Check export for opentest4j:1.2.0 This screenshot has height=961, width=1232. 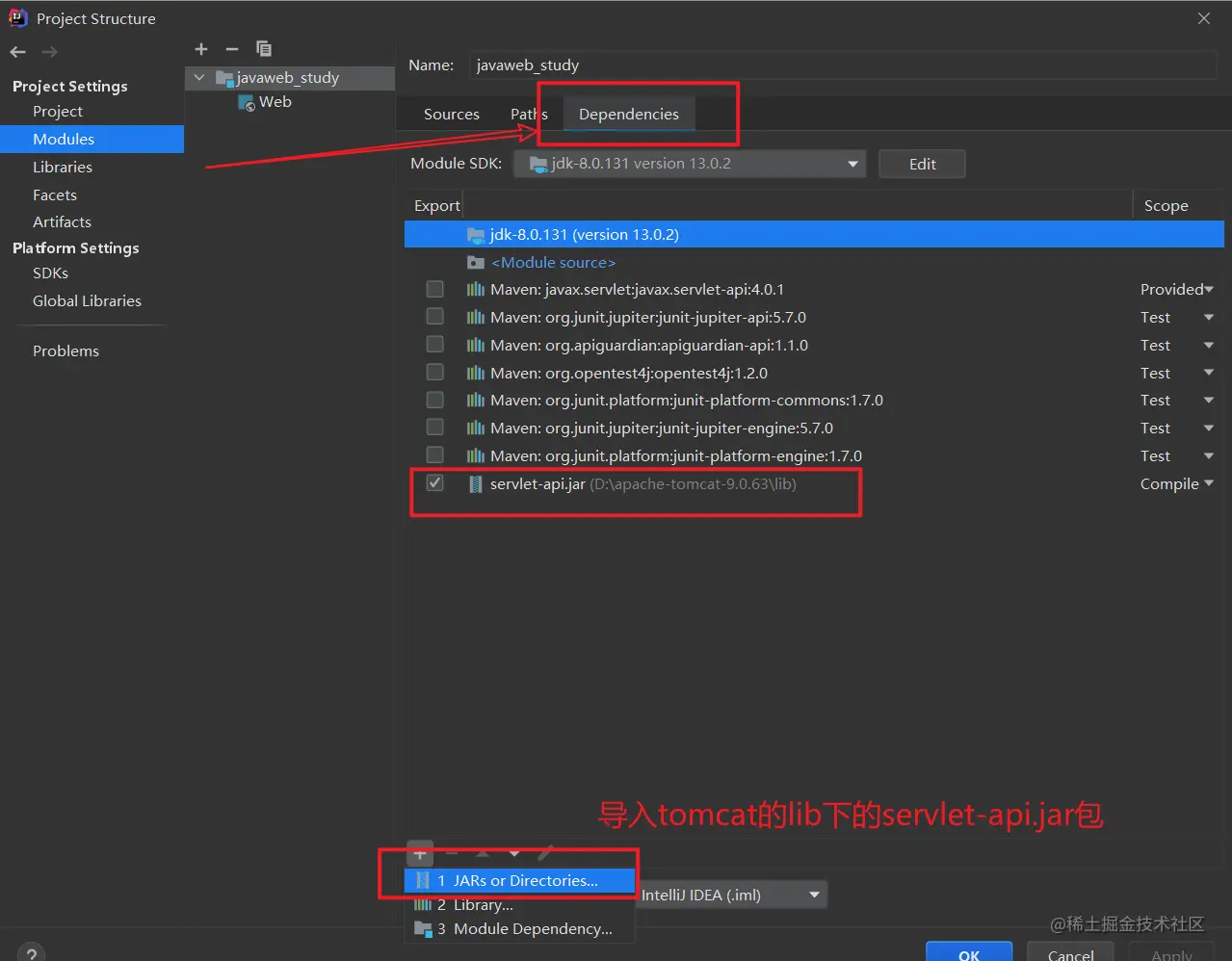click(x=435, y=373)
